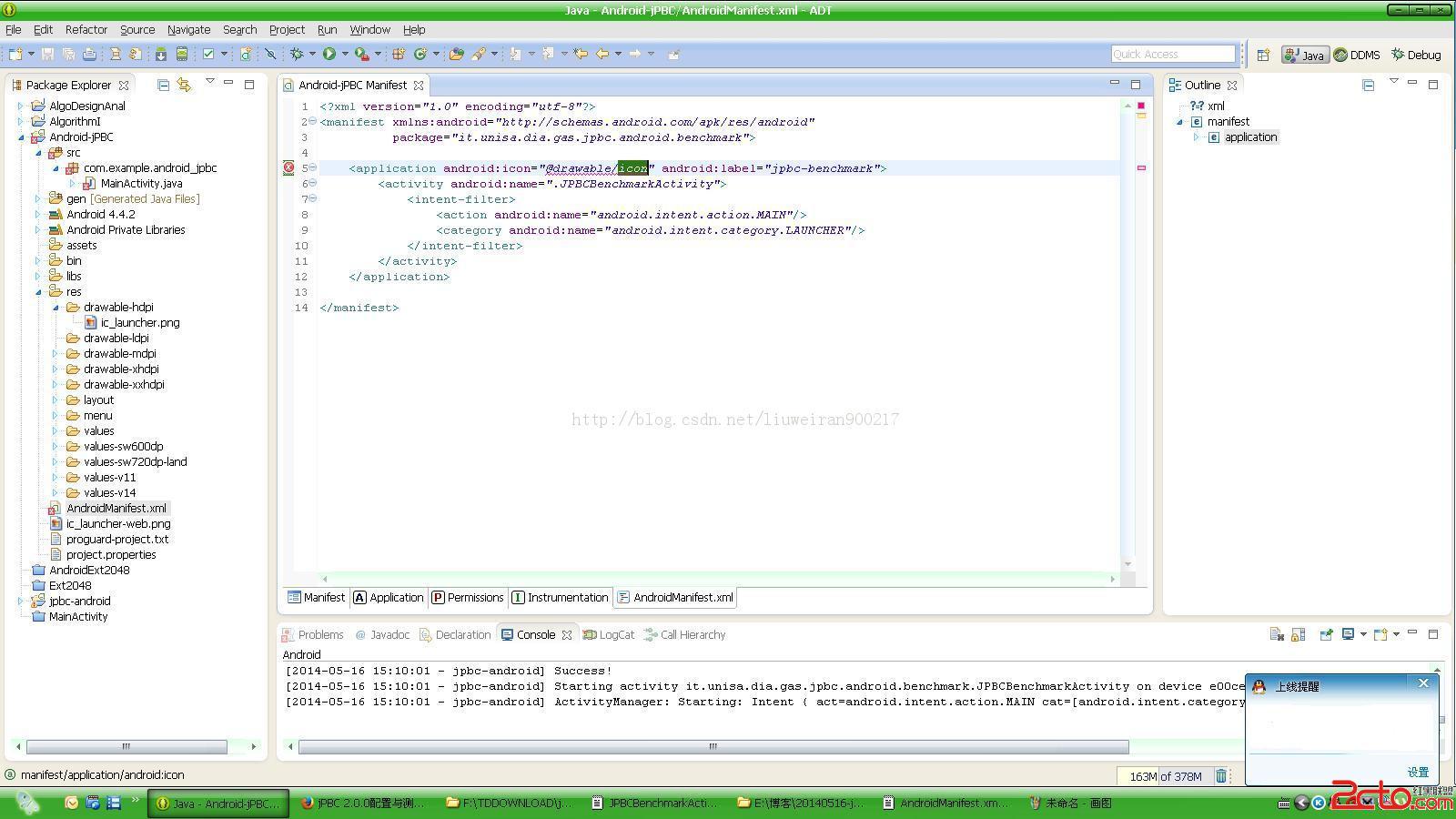Click the console horizontal scrollbar
1456x819 pixels.
[x=713, y=747]
